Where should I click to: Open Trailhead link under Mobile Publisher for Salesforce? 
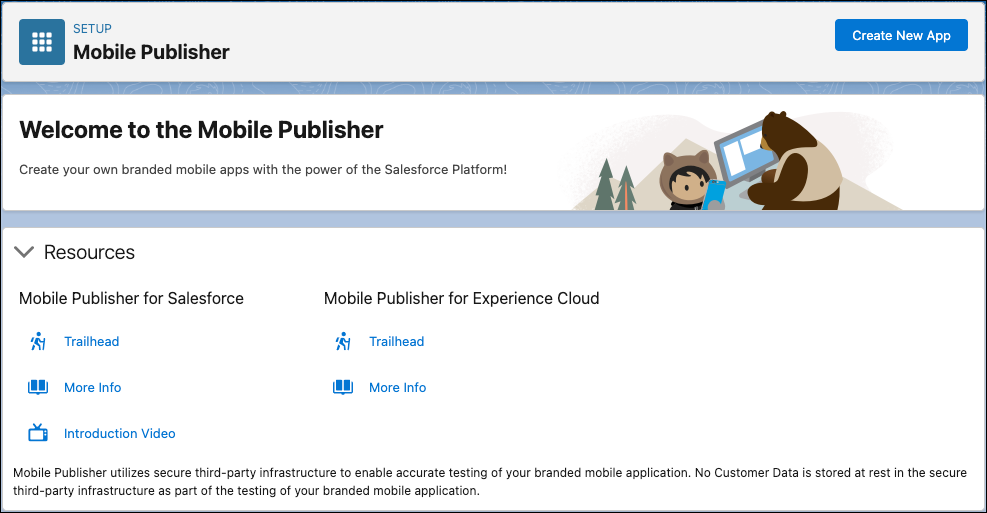(x=91, y=341)
